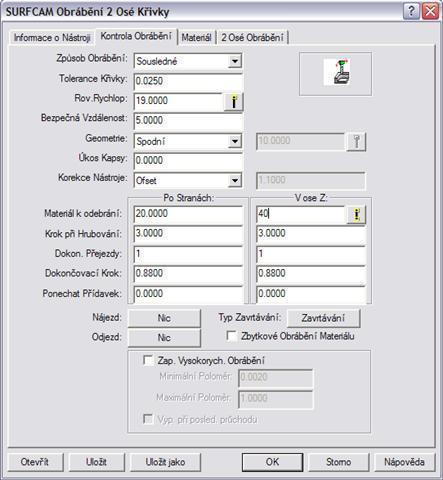Toggle Zbytkové Obrábění Materiálu checkbox
This screenshot has width=443, height=480.
tap(232, 336)
